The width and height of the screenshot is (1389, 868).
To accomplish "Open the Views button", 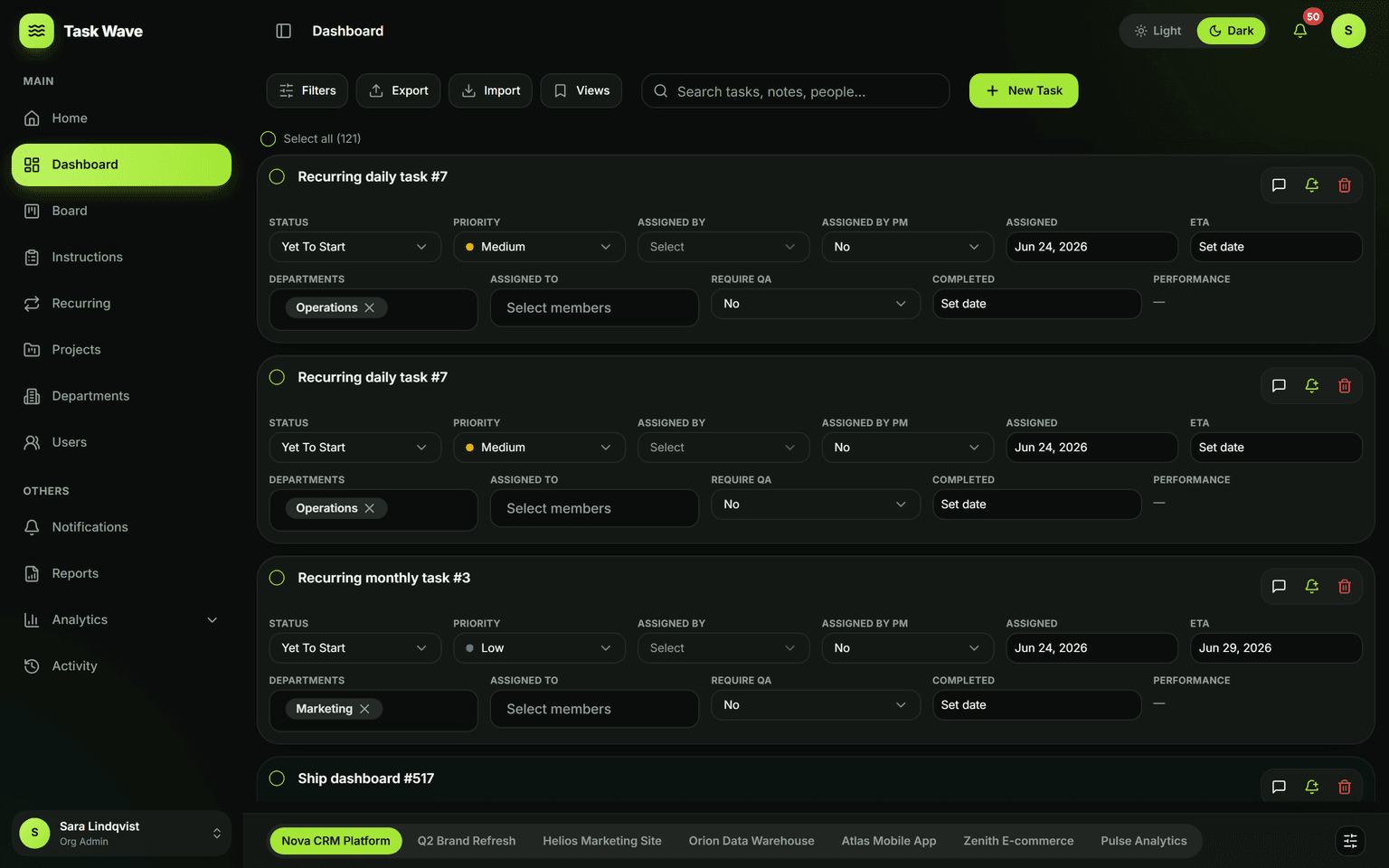I will click(581, 90).
